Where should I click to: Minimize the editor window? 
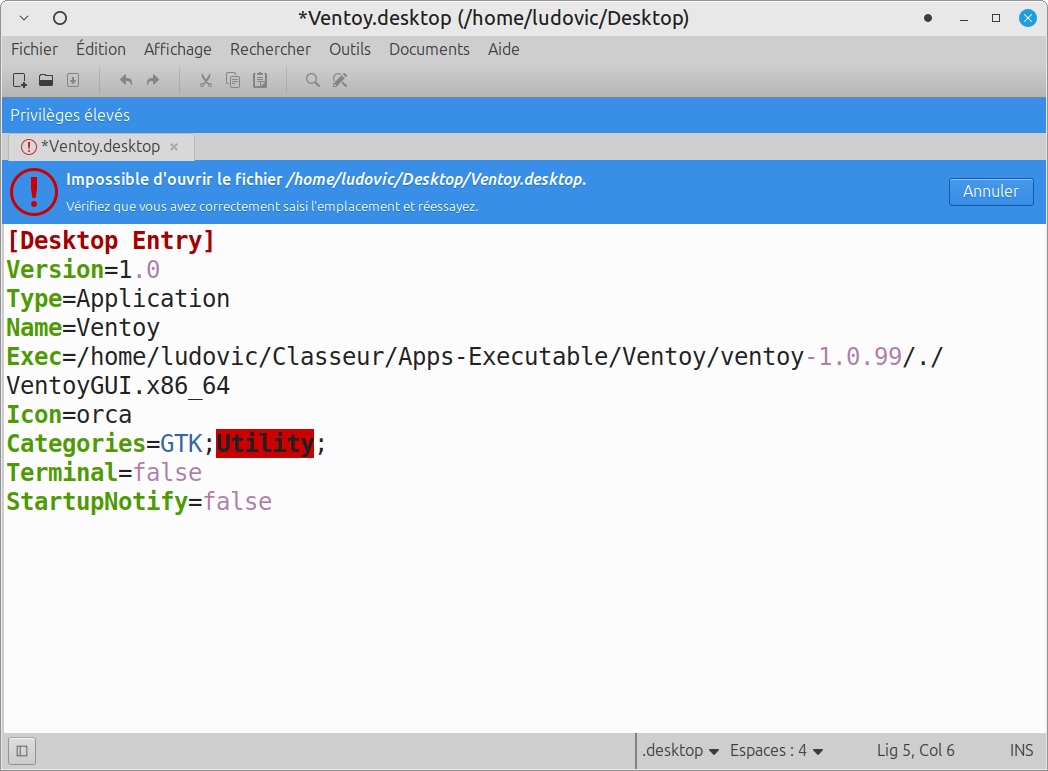click(x=964, y=19)
